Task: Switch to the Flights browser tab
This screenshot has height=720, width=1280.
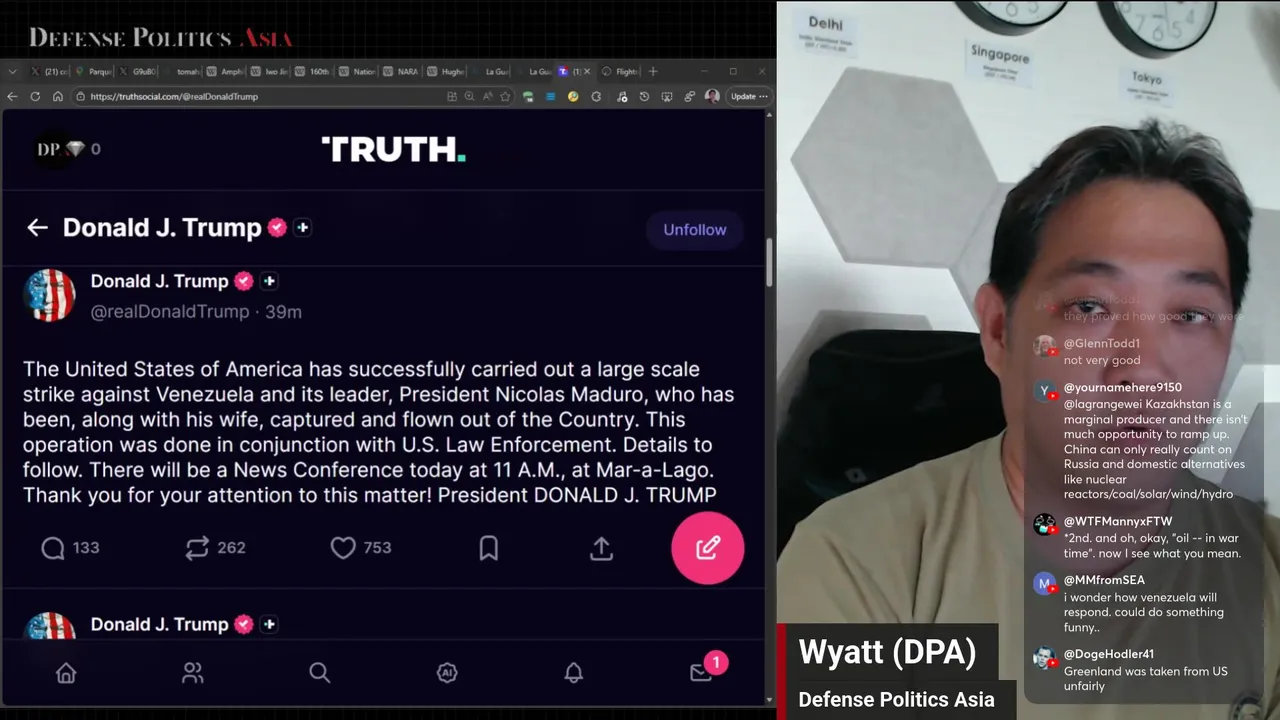Action: pyautogui.click(x=619, y=71)
